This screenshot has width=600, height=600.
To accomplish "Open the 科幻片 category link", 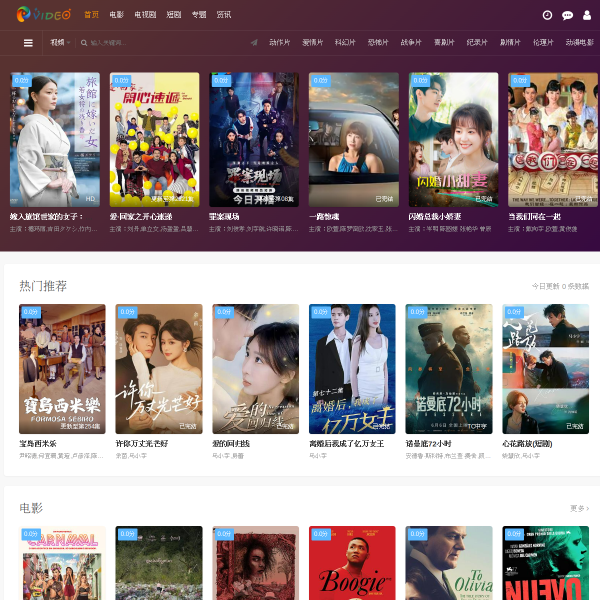I will [x=345, y=42].
